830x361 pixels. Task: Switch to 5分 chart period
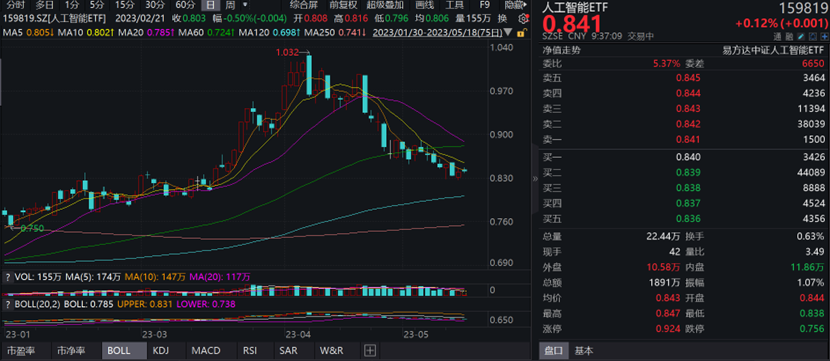point(97,5)
